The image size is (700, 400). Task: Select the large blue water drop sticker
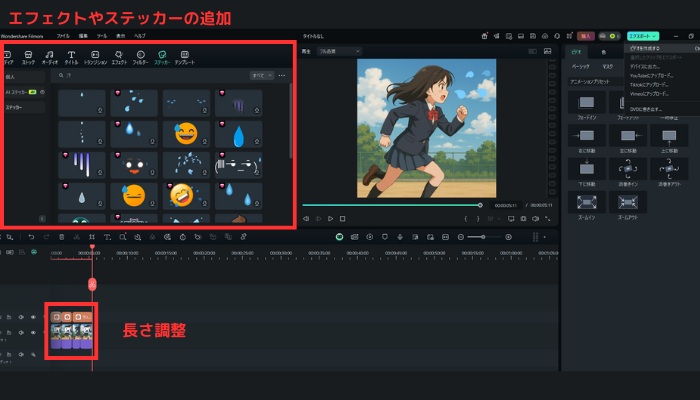pyautogui.click(x=238, y=134)
